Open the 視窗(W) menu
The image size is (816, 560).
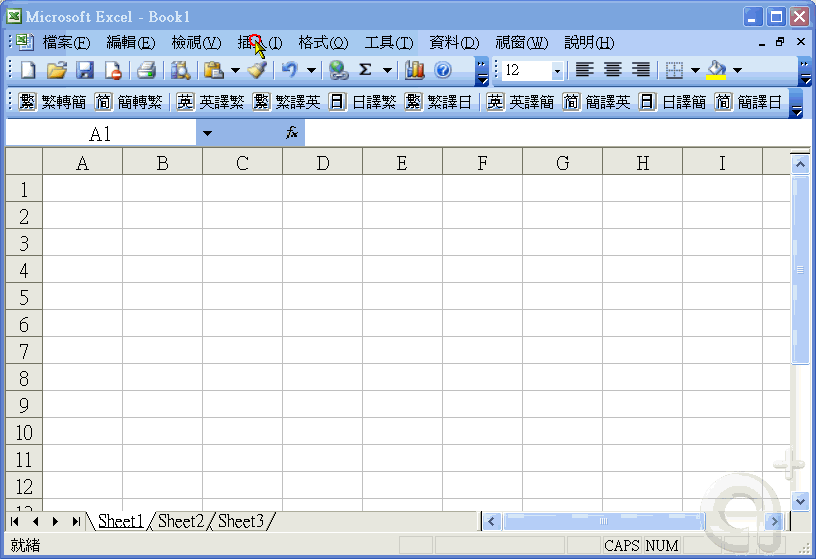coord(521,42)
